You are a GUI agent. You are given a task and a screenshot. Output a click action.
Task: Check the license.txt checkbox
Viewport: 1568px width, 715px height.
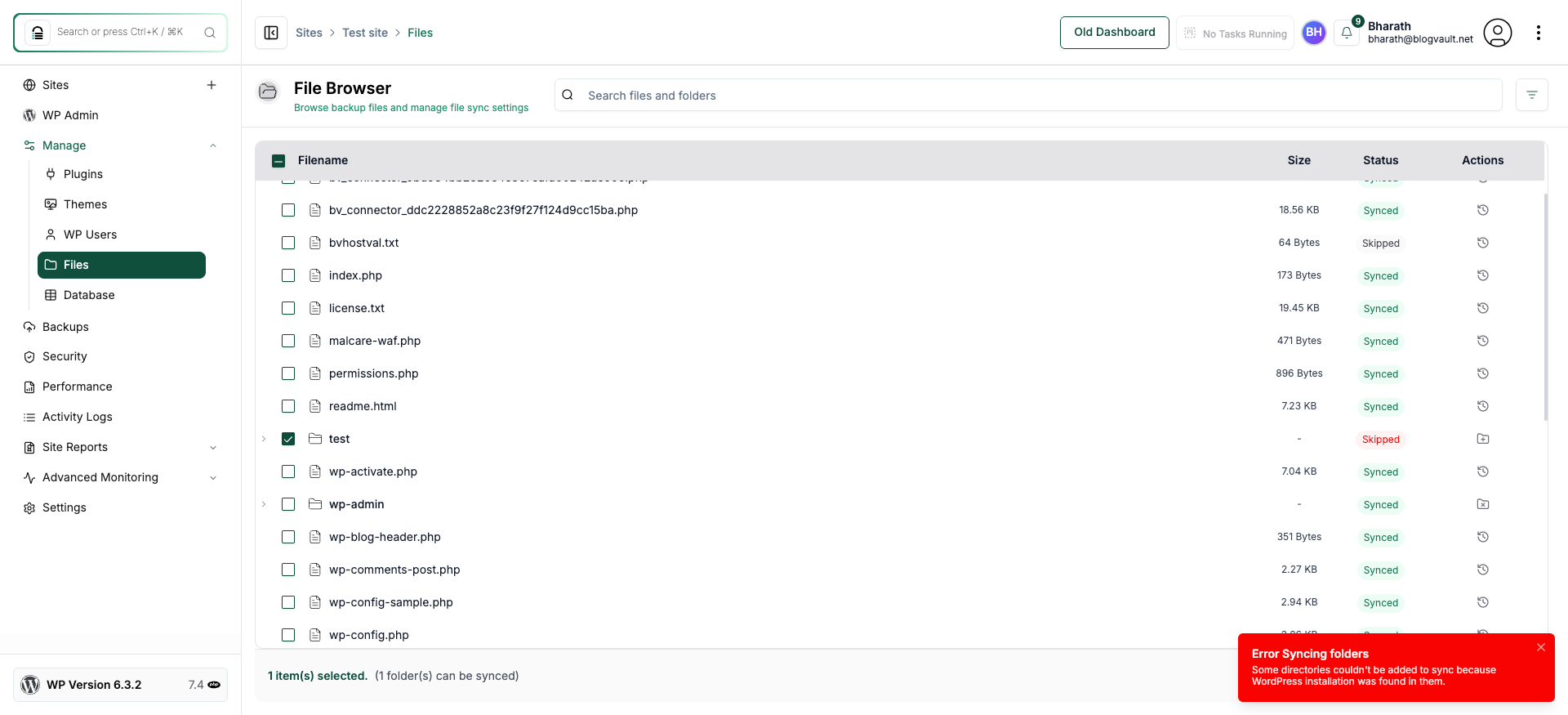(x=288, y=308)
